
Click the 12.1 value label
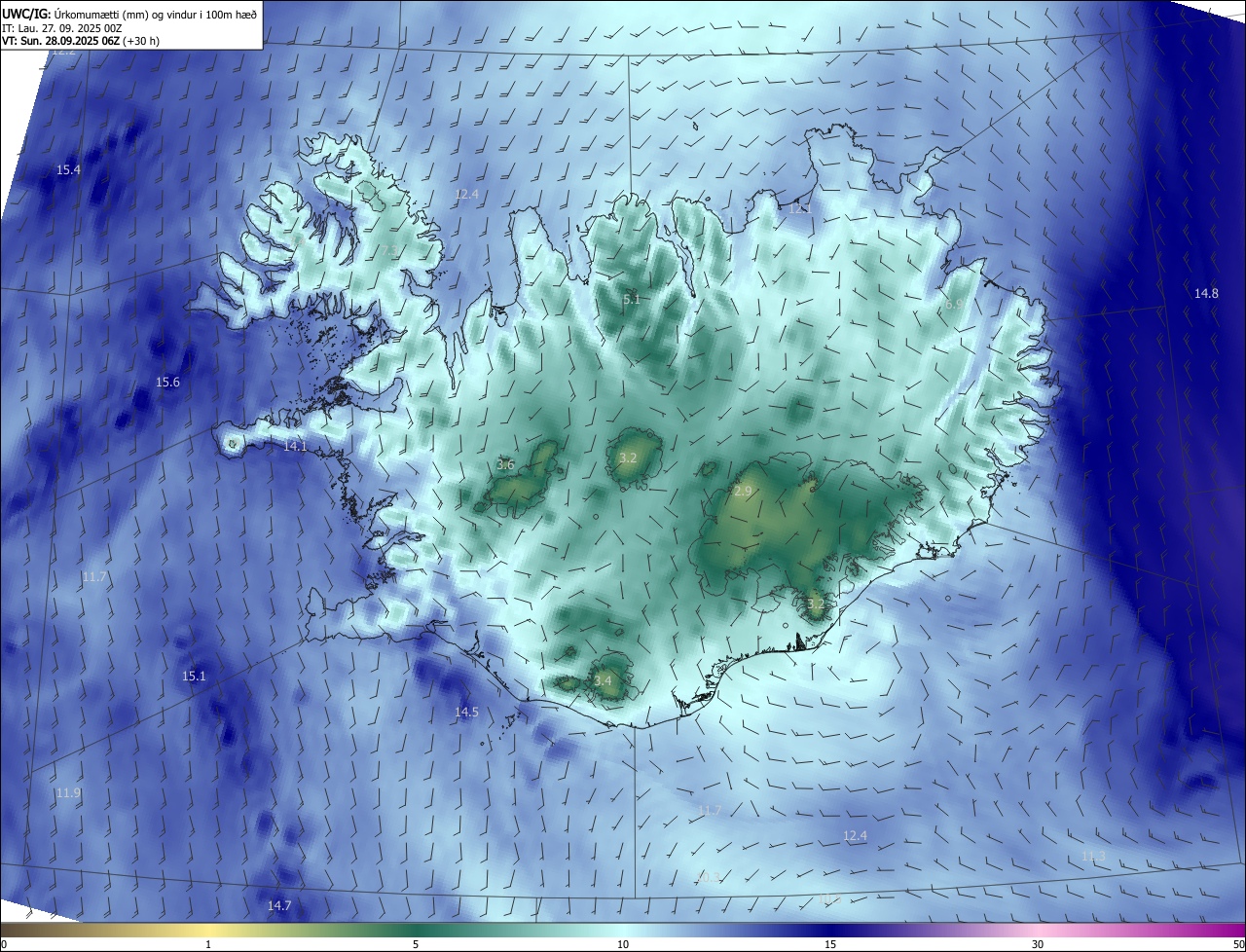[800, 209]
